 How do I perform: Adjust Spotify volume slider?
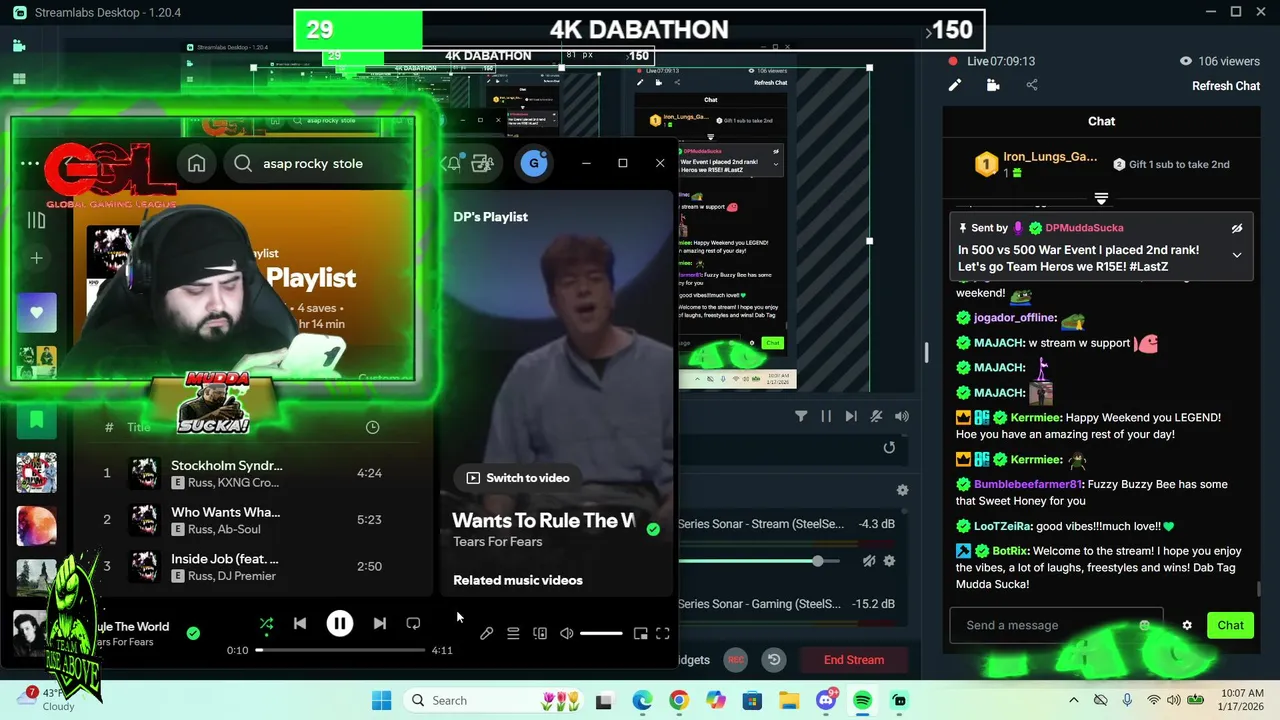tap(601, 633)
